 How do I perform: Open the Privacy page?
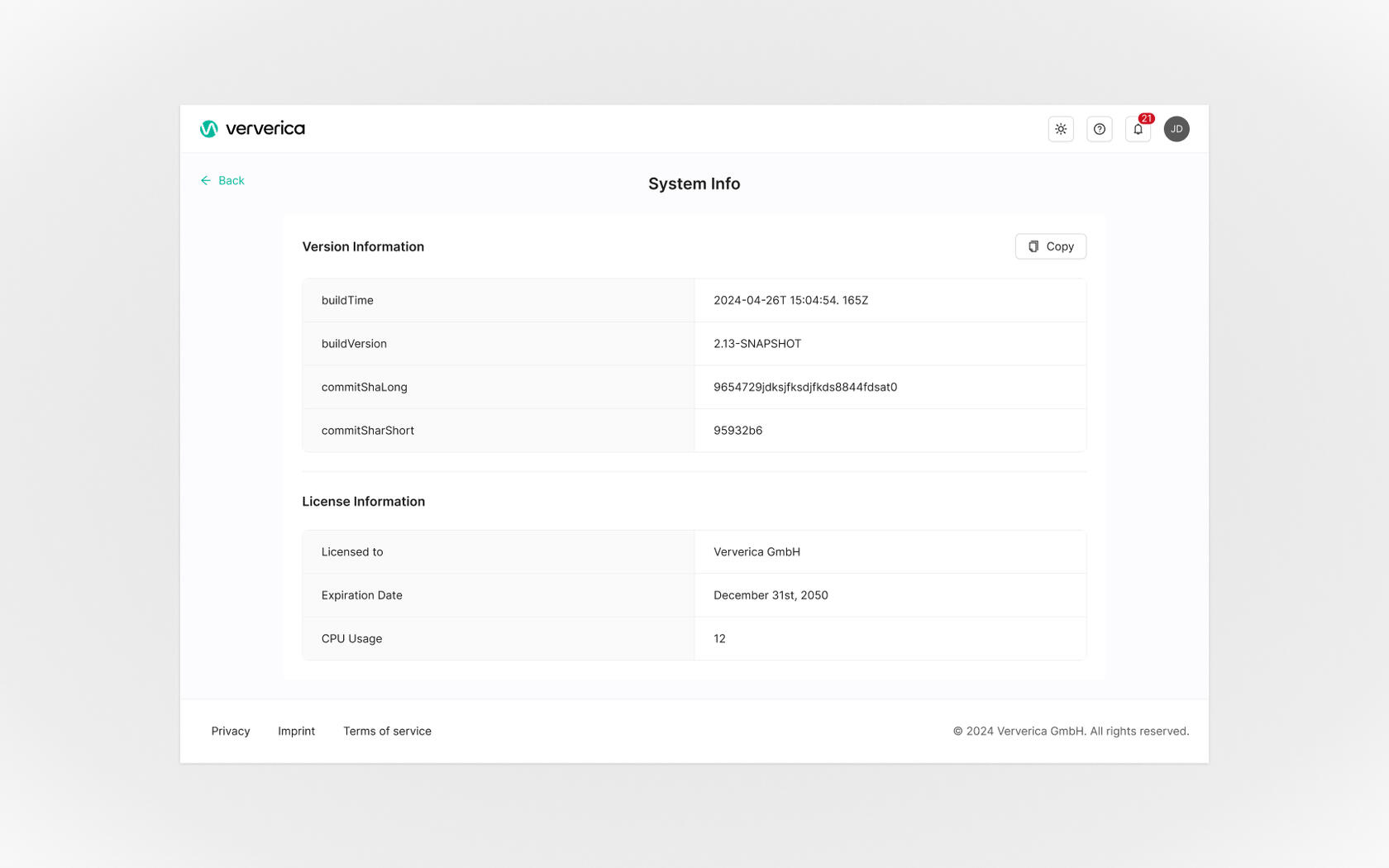coord(230,731)
